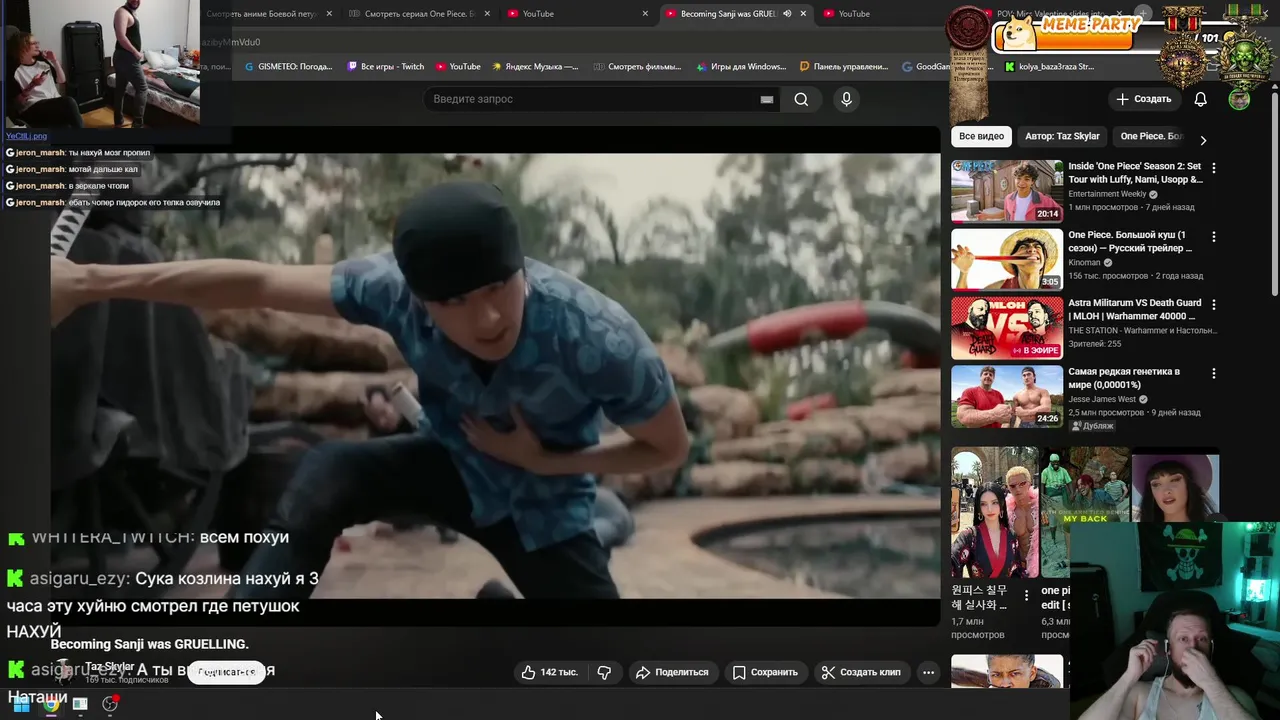Open the 'Astra Militarum VS Death Guard' live thumbnail
The width and height of the screenshot is (1280, 720).
pos(1006,327)
